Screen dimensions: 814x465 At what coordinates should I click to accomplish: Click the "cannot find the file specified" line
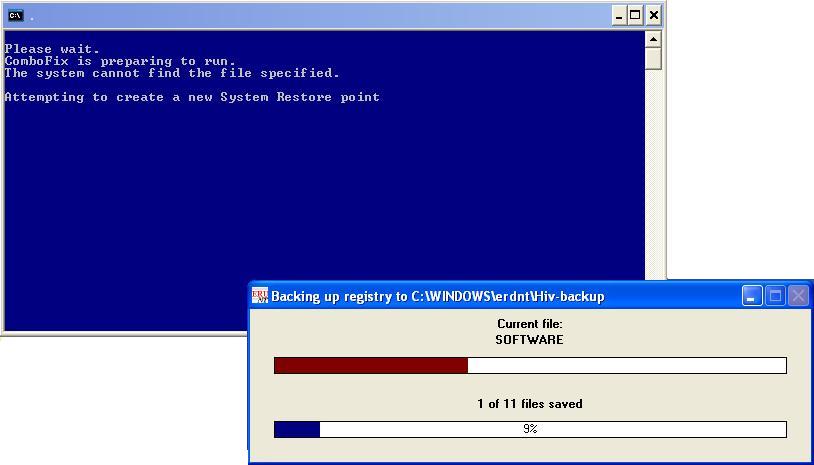point(172,73)
